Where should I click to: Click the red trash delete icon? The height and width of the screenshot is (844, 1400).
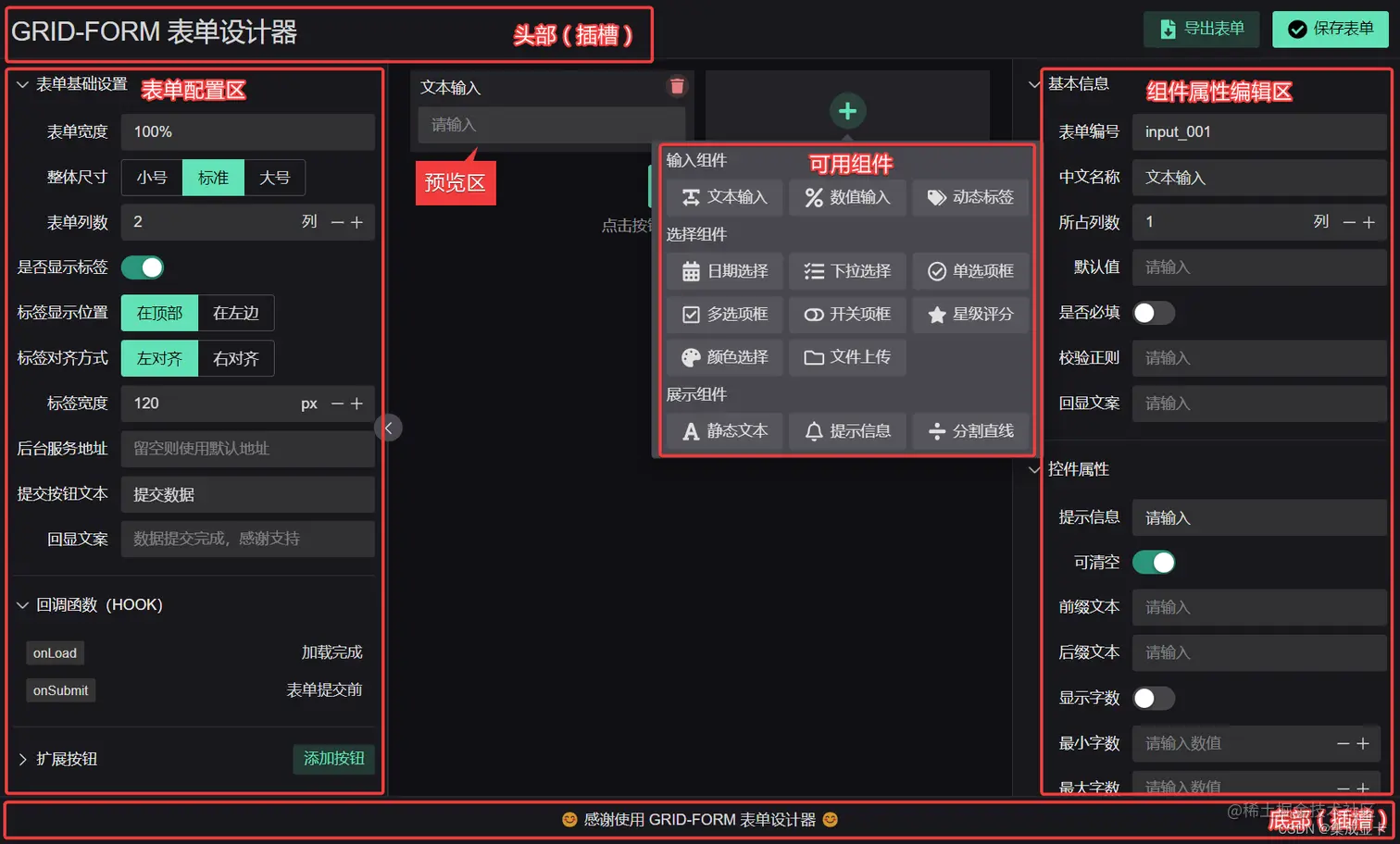point(677,86)
